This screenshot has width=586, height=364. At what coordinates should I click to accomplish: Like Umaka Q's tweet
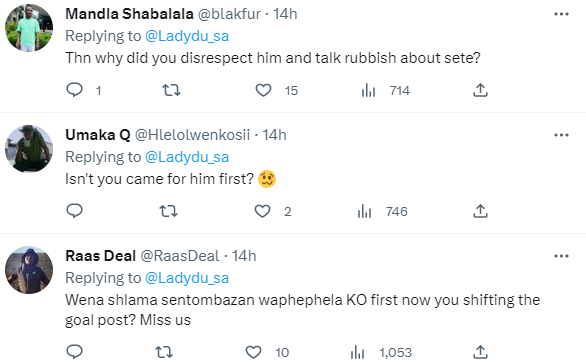pyautogui.click(x=262, y=211)
